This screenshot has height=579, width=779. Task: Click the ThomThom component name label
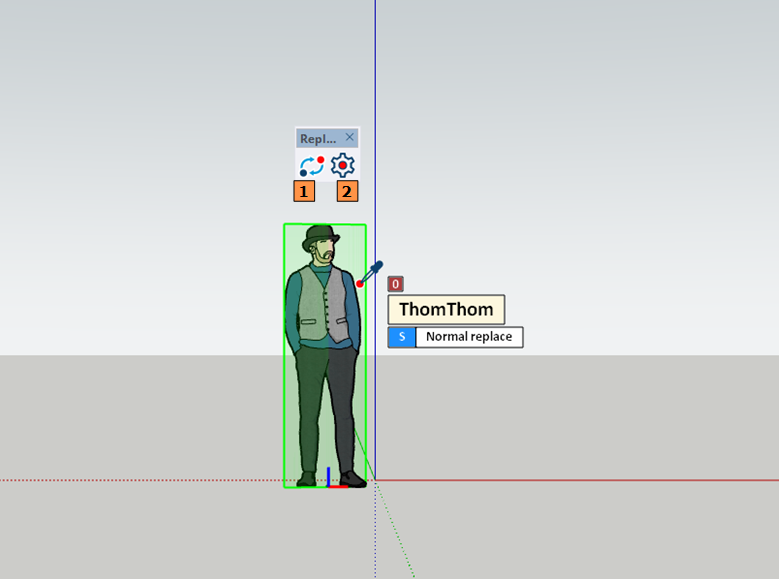[x=446, y=310]
